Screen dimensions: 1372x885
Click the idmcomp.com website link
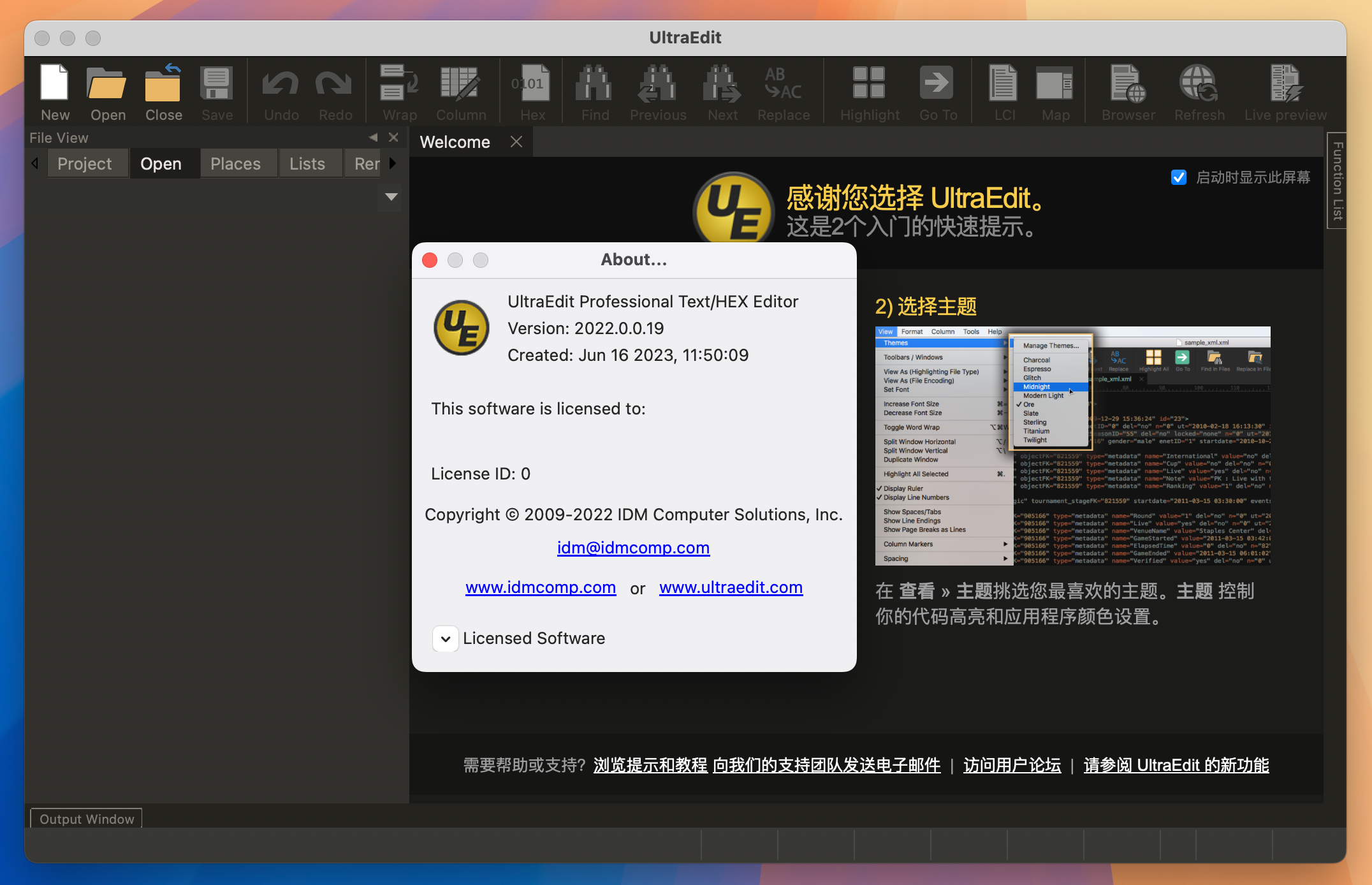pos(540,587)
